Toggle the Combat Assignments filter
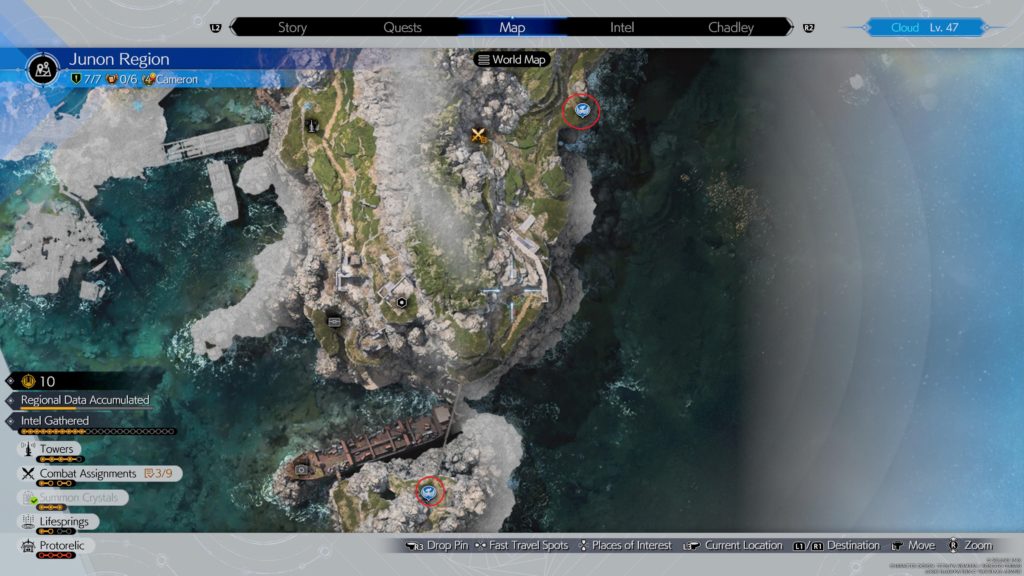The height and width of the screenshot is (576, 1024). (87, 473)
